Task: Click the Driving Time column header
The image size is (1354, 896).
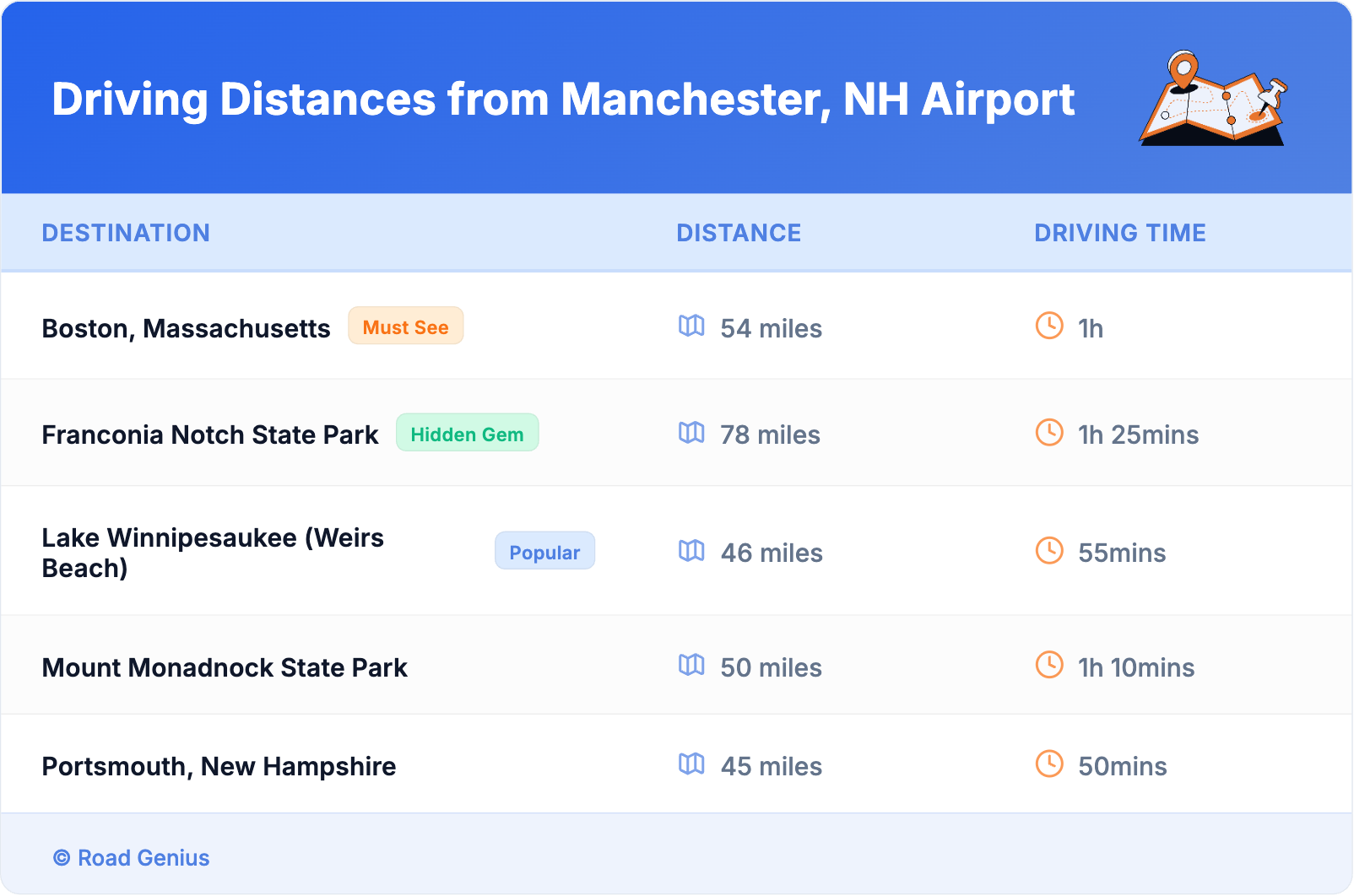Action: click(1120, 233)
